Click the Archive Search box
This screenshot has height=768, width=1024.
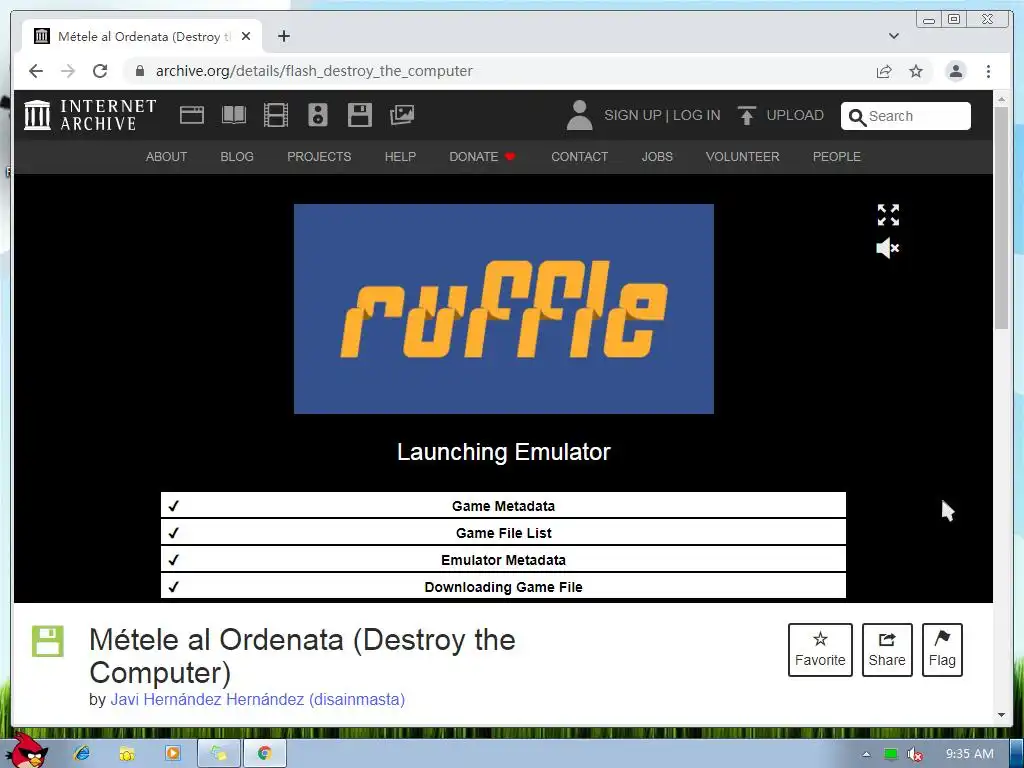(x=905, y=116)
